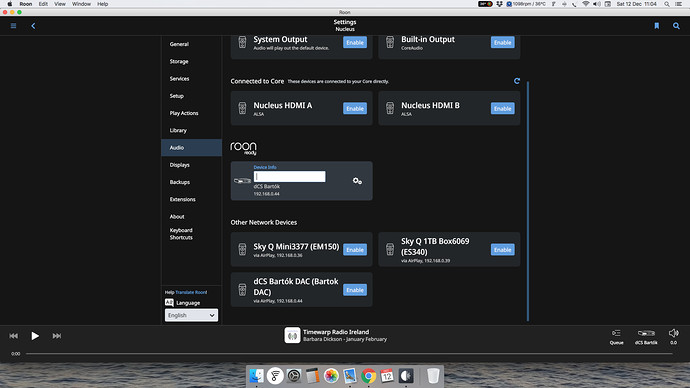Open the About settings tab
This screenshot has height=388, width=690.
click(x=191, y=216)
